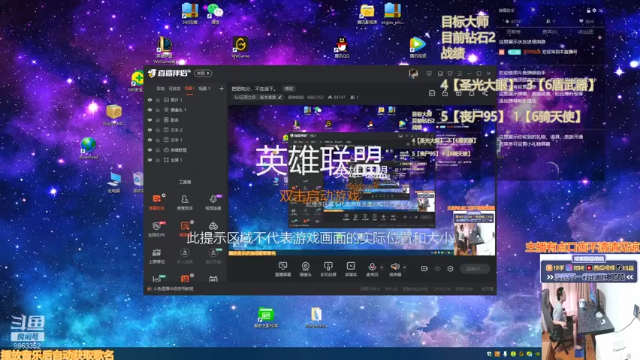Click the edit button next to the stream title
Screen dimensions: 640x360
point(289,89)
